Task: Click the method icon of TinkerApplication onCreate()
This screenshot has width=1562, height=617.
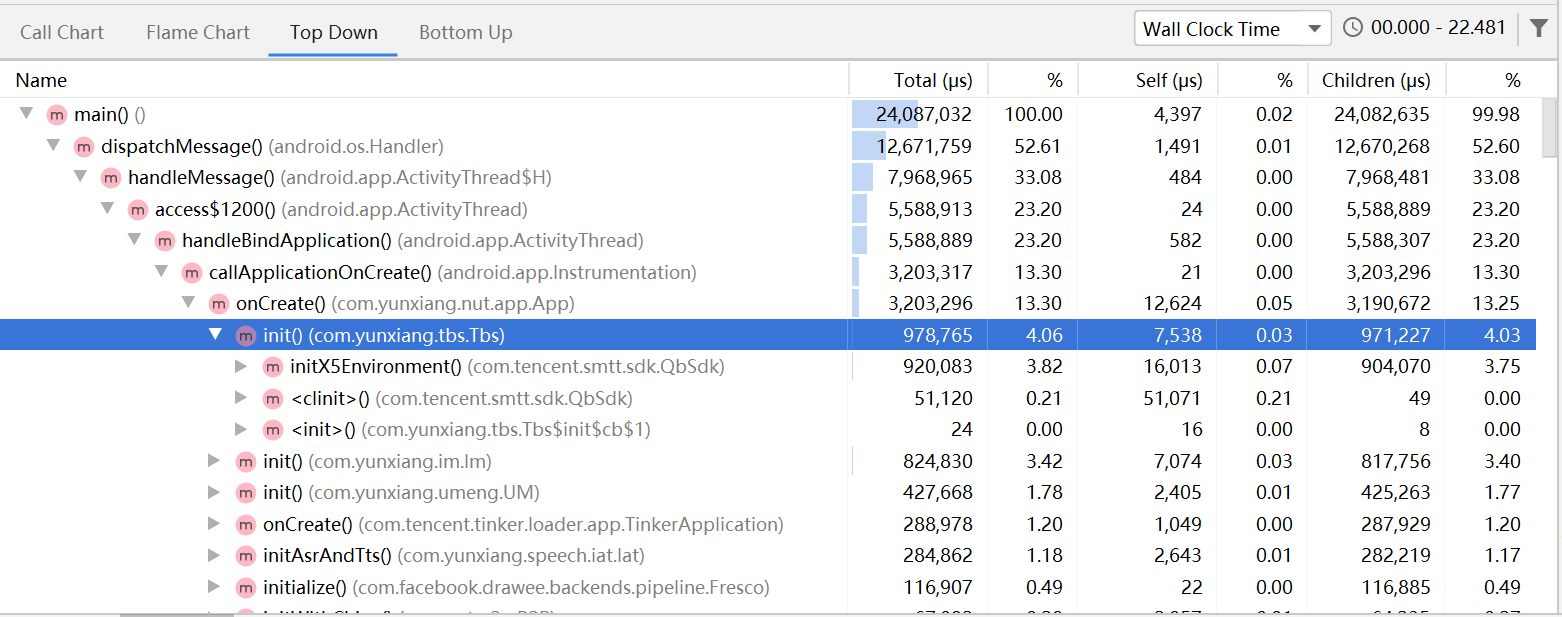Action: click(246, 525)
